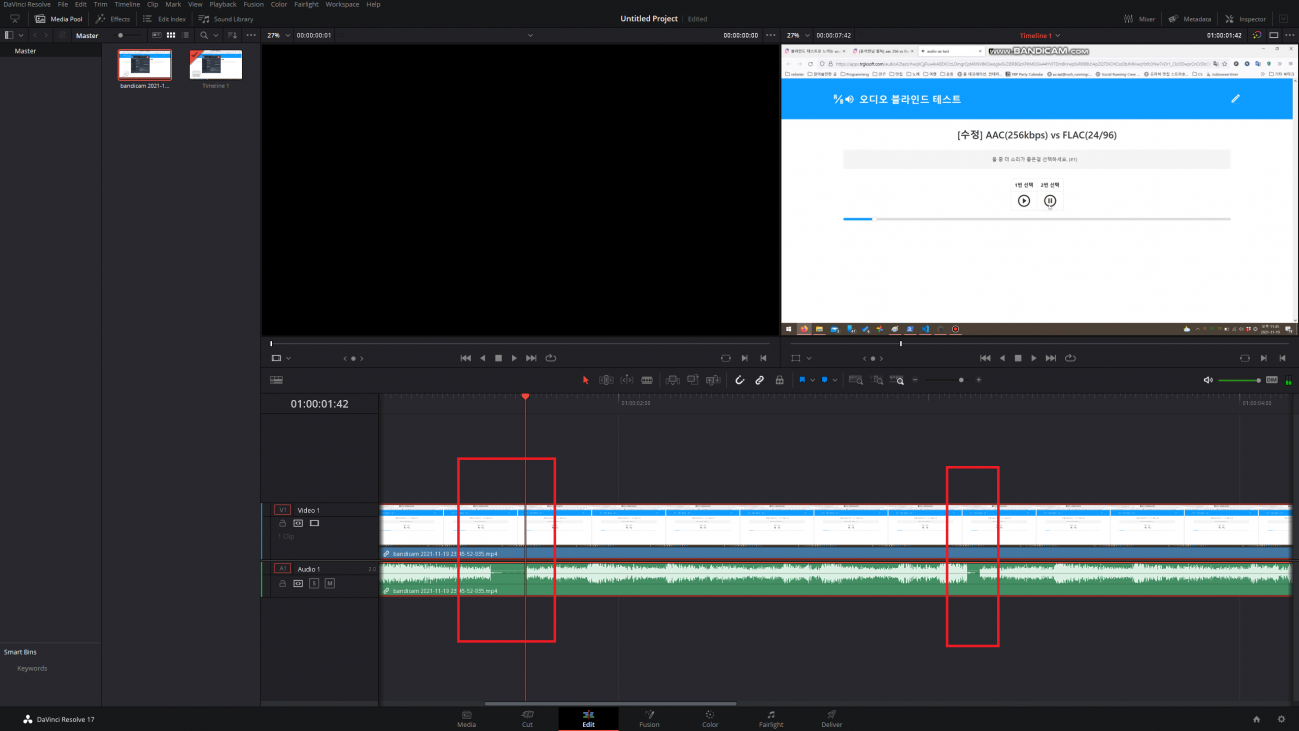This screenshot has width=1299, height=731.
Task: Lock the Video 1 track
Action: (x=282, y=523)
